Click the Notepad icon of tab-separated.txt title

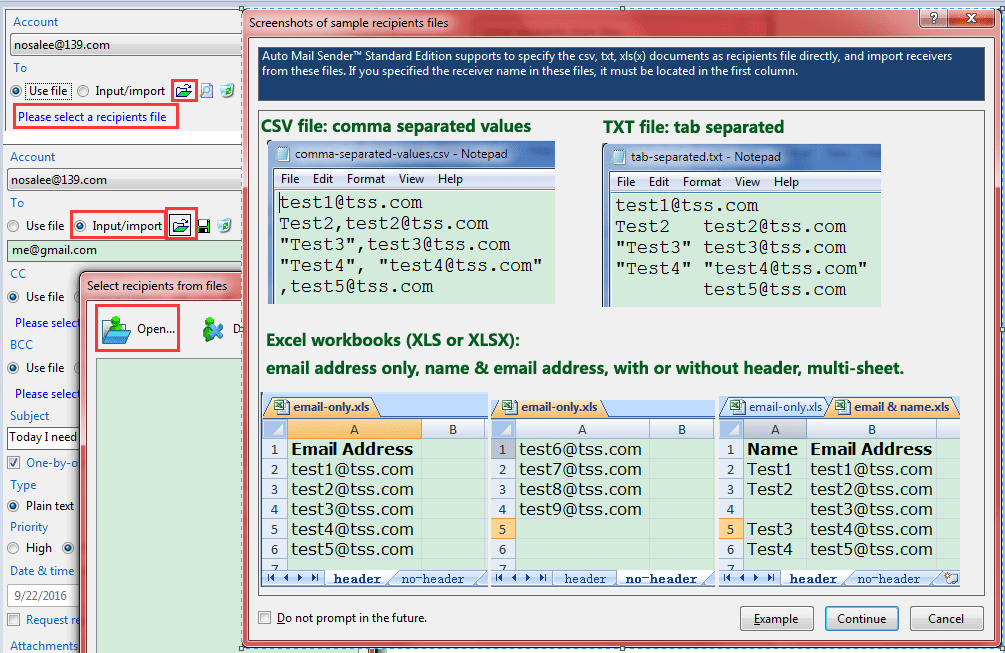[x=619, y=157]
